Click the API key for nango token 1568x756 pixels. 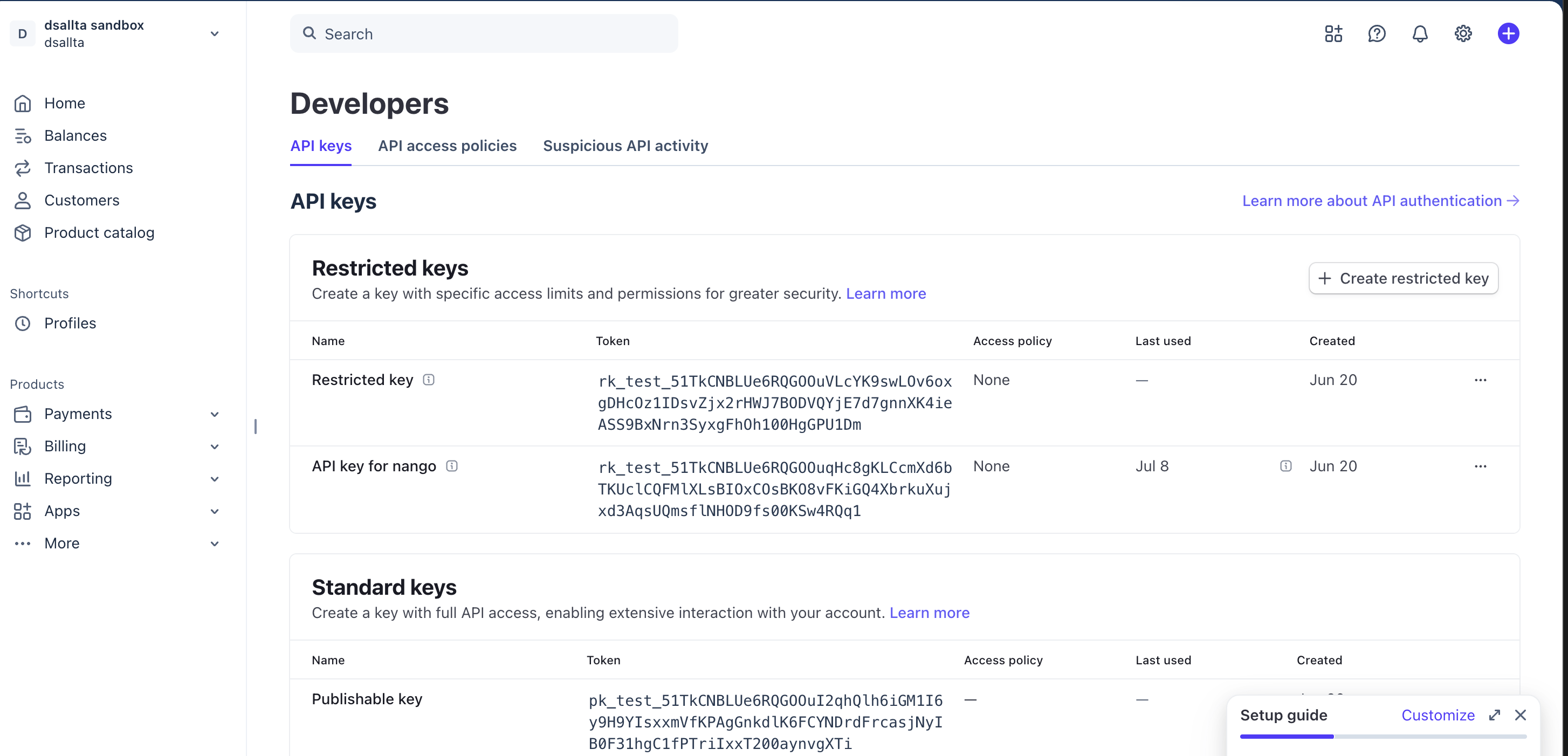[775, 490]
